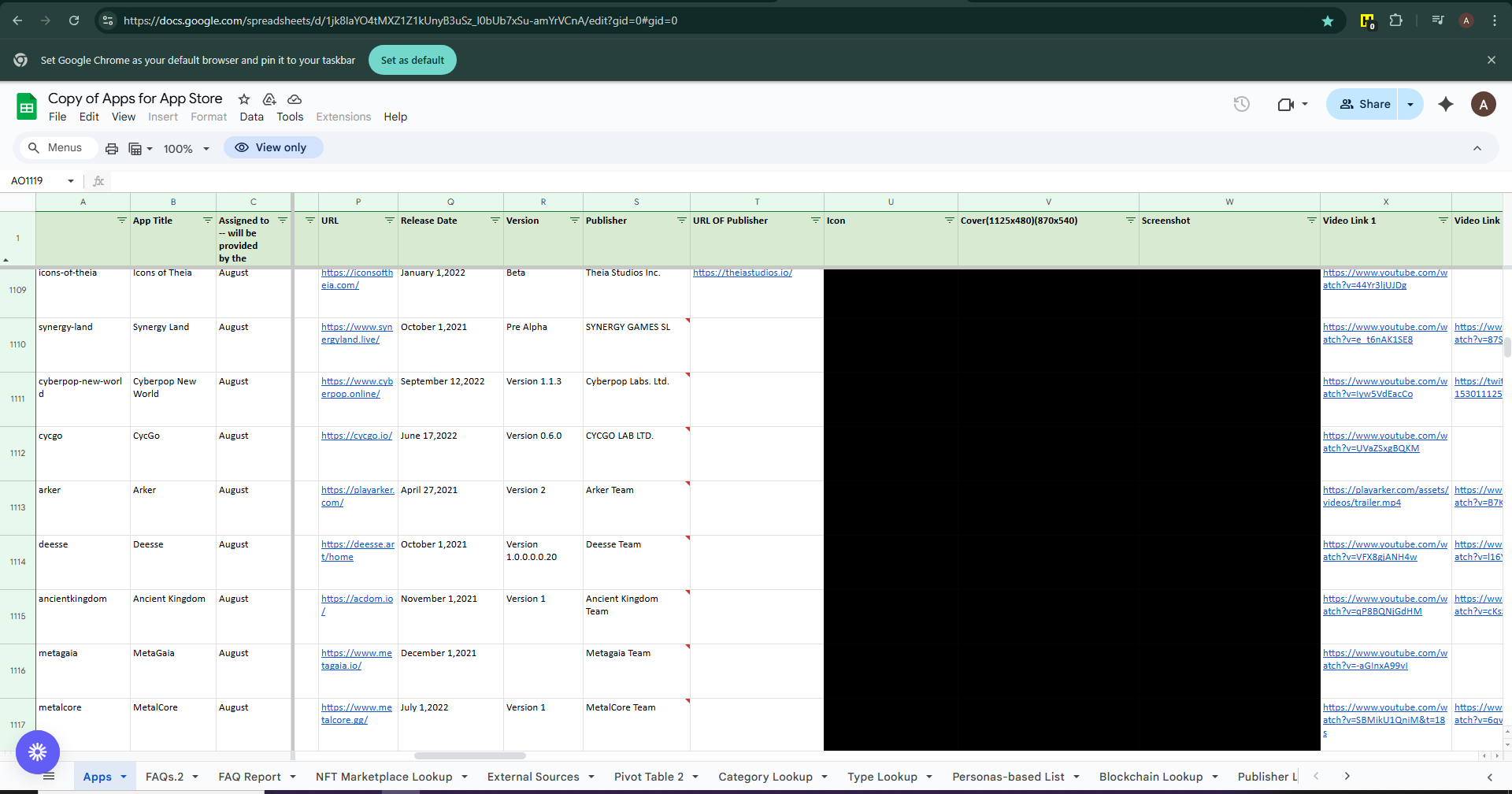Open the zoom level 100% dropdown
This screenshot has height=794, width=1512.
[x=186, y=149]
